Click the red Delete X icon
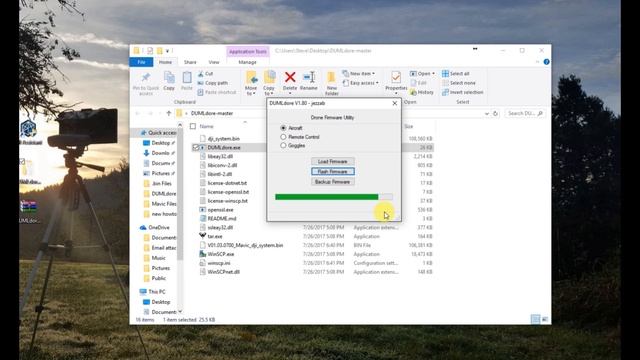 pos(290,77)
